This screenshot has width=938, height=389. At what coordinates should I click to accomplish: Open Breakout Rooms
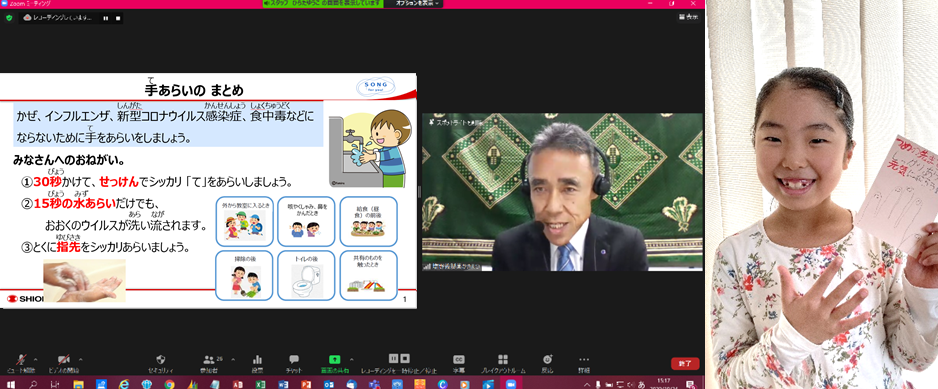(503, 363)
